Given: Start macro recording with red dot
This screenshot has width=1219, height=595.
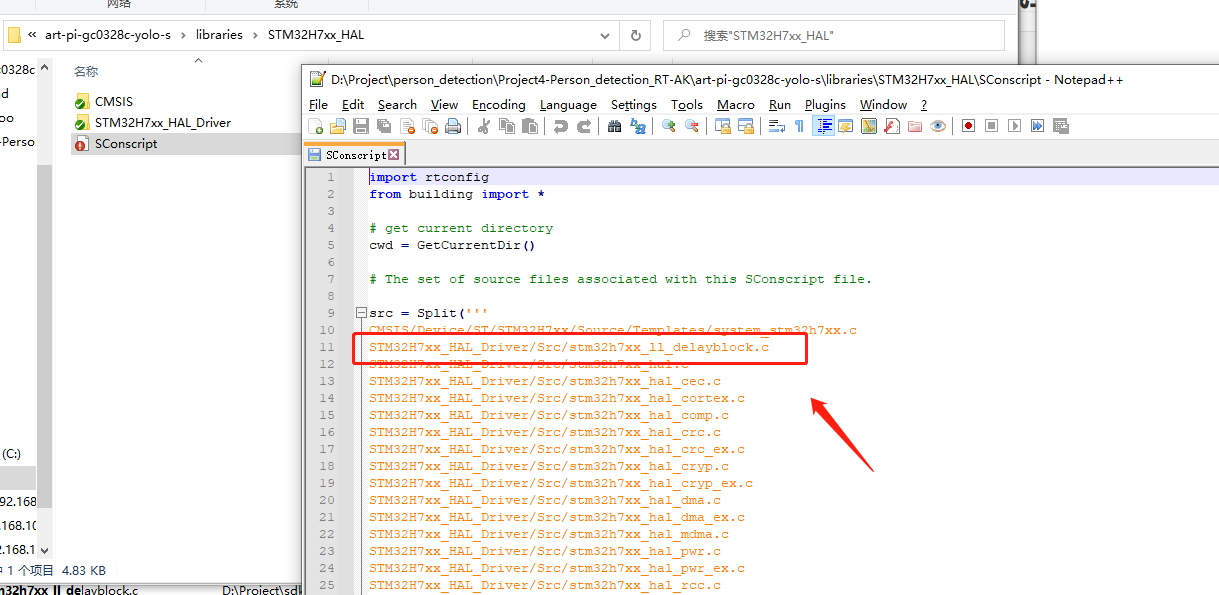Looking at the screenshot, I should click(968, 126).
